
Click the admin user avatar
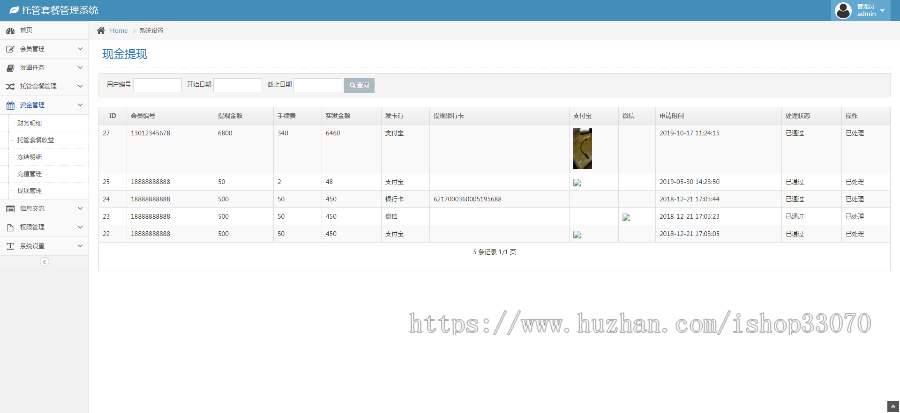(843, 10)
